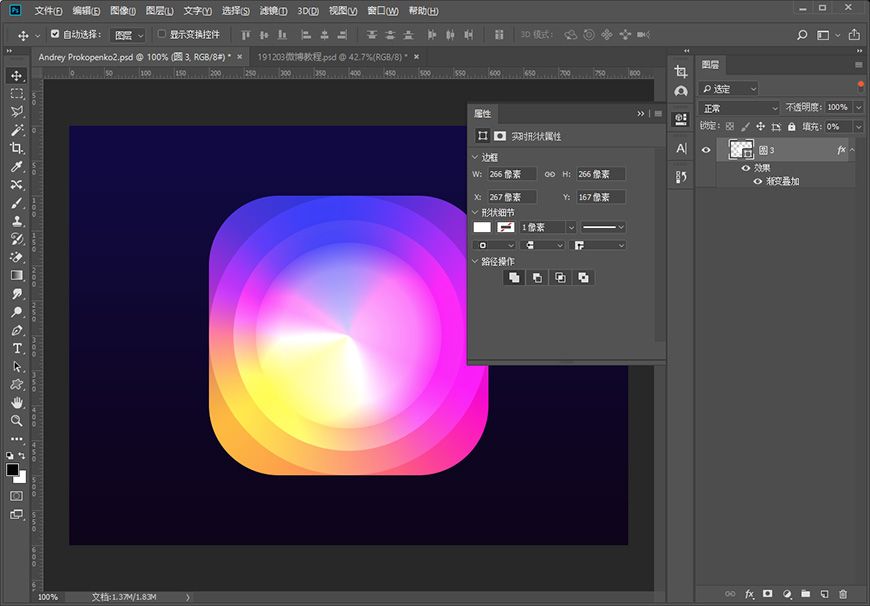Select the Hand tool

17,402
